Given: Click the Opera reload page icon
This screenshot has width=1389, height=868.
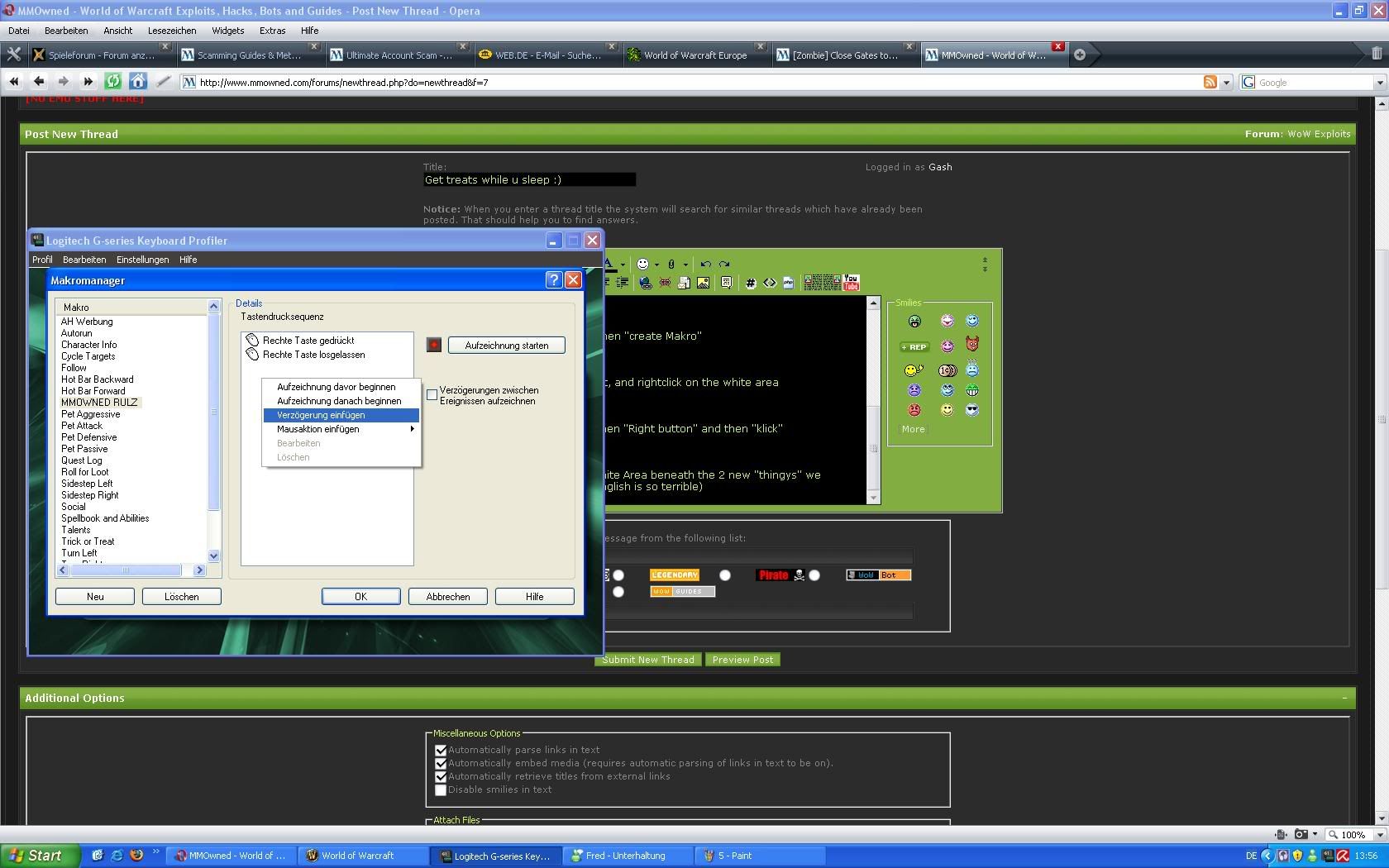Looking at the screenshot, I should [113, 81].
